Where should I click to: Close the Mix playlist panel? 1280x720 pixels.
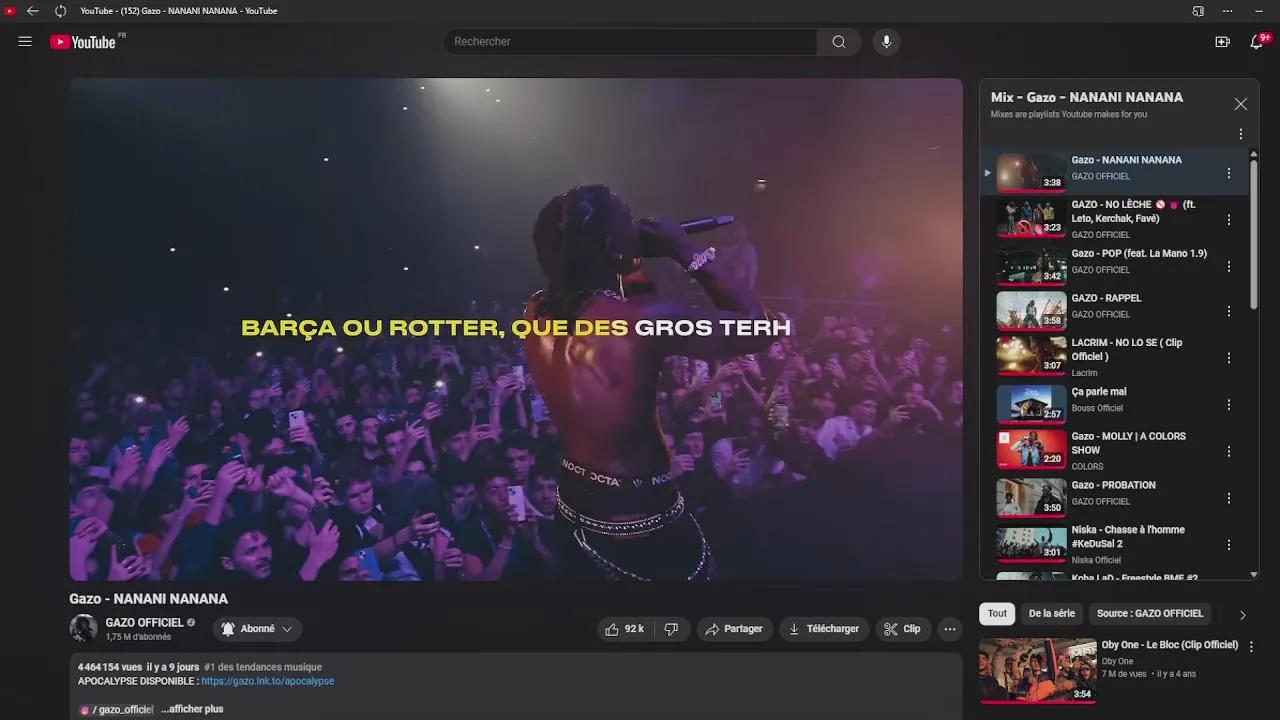click(1240, 104)
